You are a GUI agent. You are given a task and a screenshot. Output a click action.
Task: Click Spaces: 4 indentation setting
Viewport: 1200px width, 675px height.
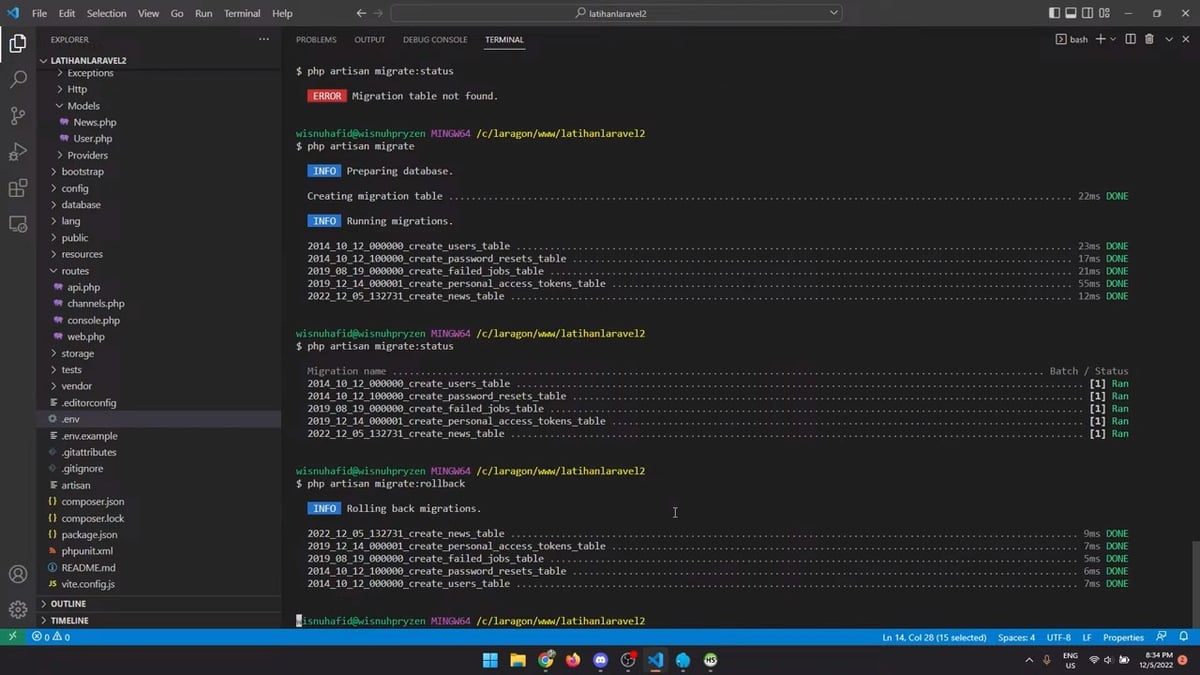(x=1017, y=637)
